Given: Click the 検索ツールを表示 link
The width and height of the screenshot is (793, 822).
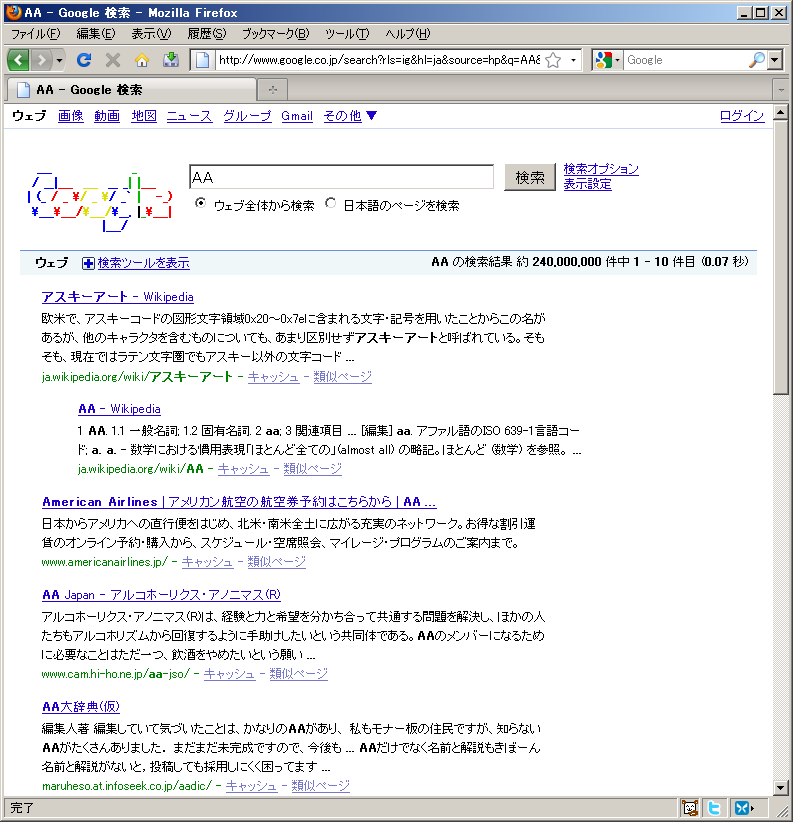Looking at the screenshot, I should [x=144, y=263].
